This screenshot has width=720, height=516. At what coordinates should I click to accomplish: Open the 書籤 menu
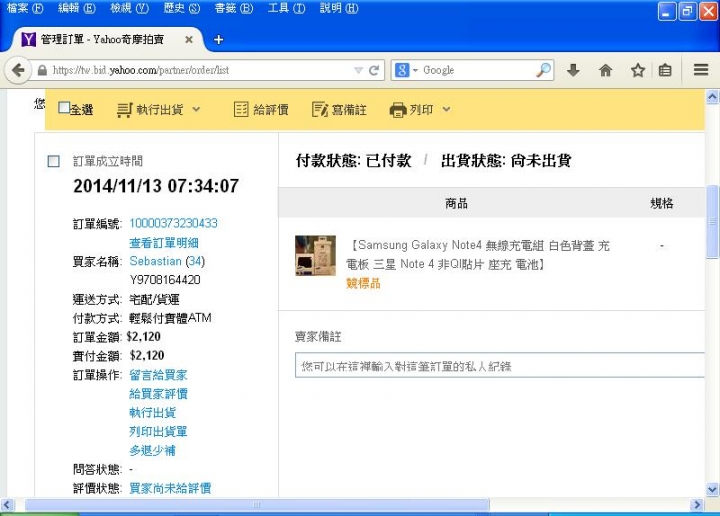(234, 8)
